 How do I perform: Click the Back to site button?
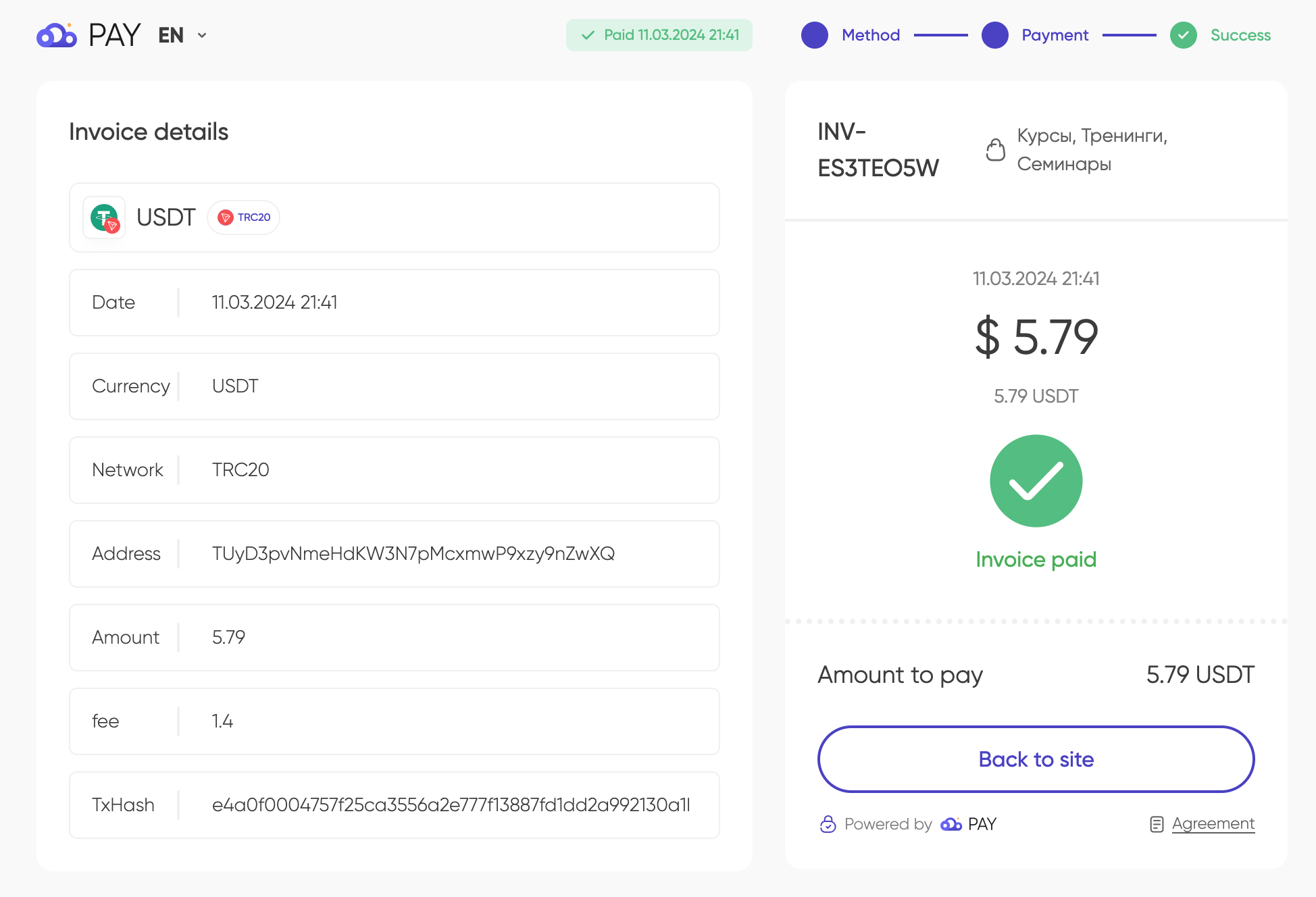[1036, 759]
